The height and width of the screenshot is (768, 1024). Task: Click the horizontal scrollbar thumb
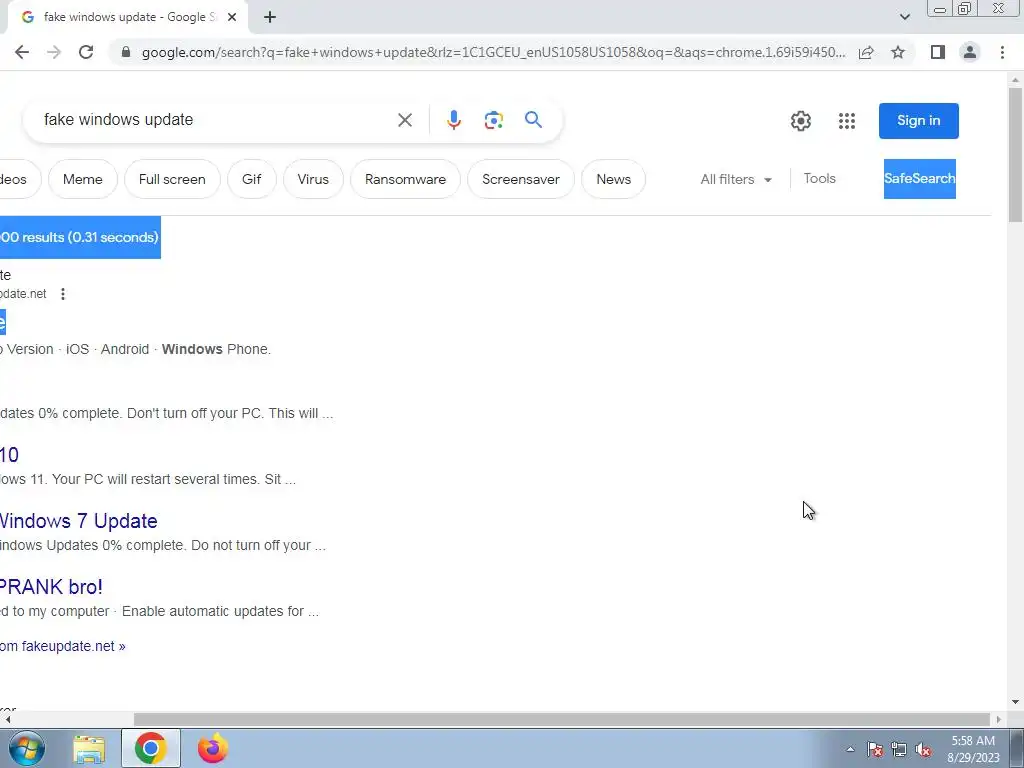(562, 719)
